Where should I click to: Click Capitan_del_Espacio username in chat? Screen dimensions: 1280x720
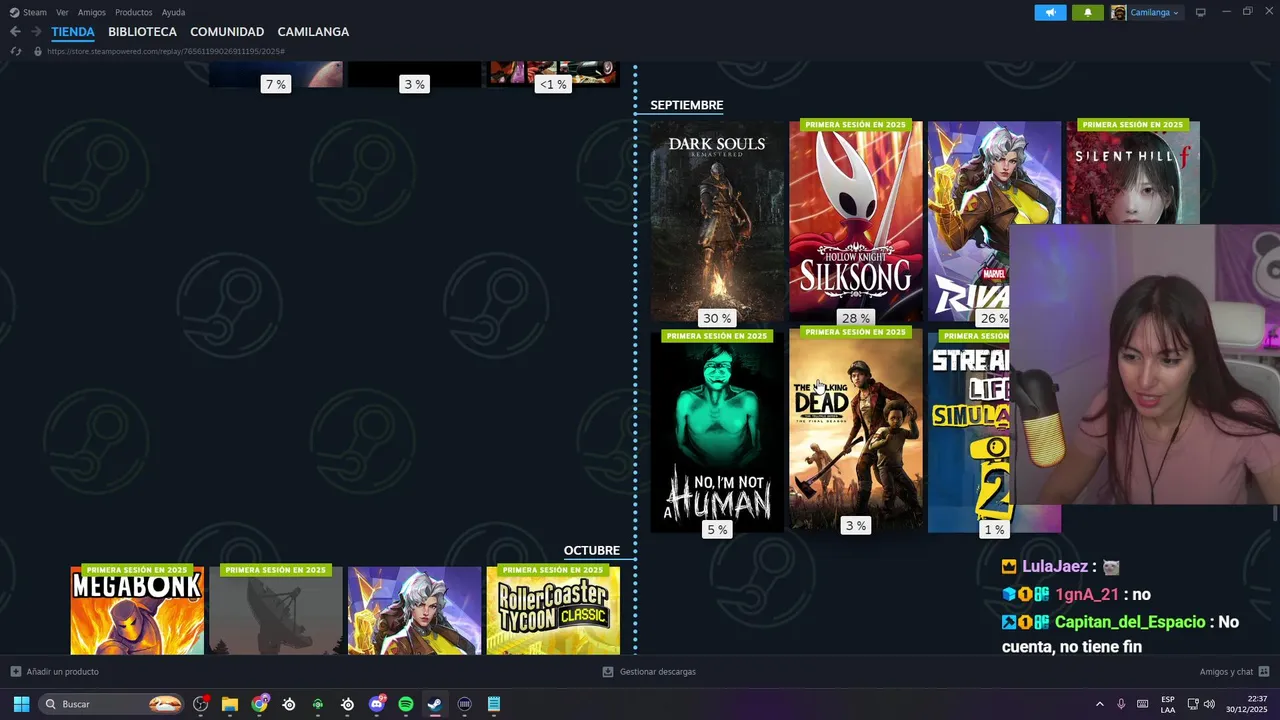[1130, 622]
